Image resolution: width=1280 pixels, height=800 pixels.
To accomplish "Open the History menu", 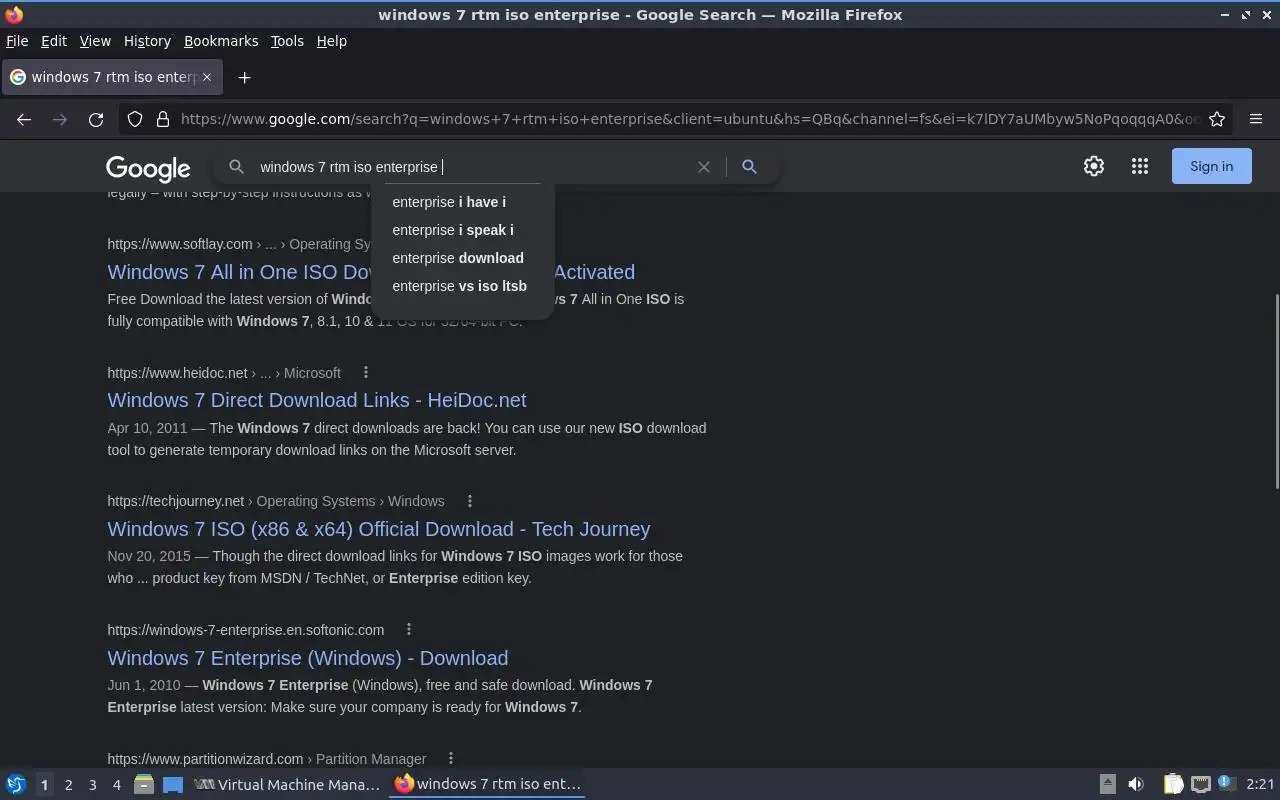I will pos(147,41).
